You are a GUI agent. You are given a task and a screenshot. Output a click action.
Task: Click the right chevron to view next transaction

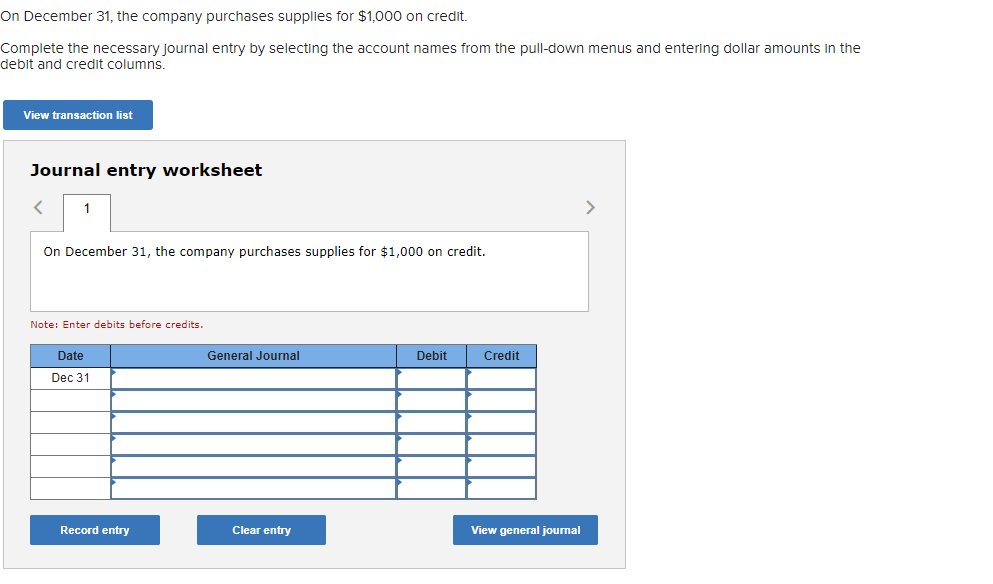pos(590,207)
